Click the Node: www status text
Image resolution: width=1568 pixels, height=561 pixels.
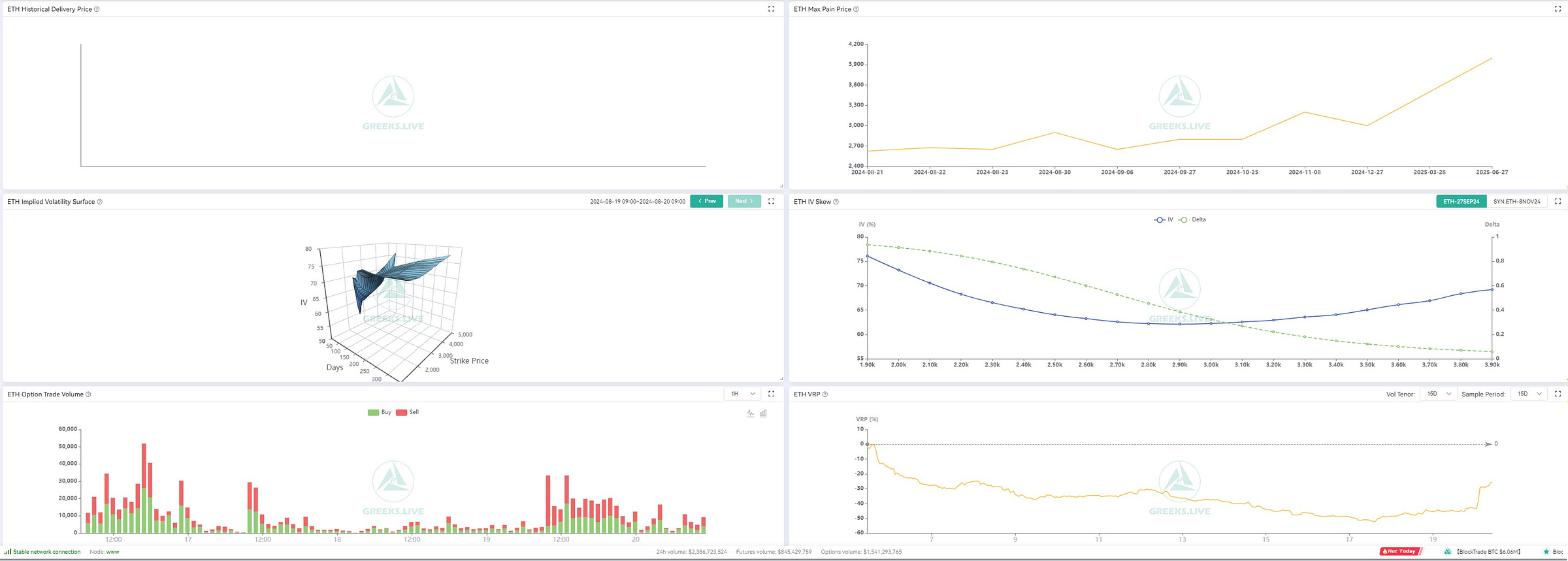(105, 552)
